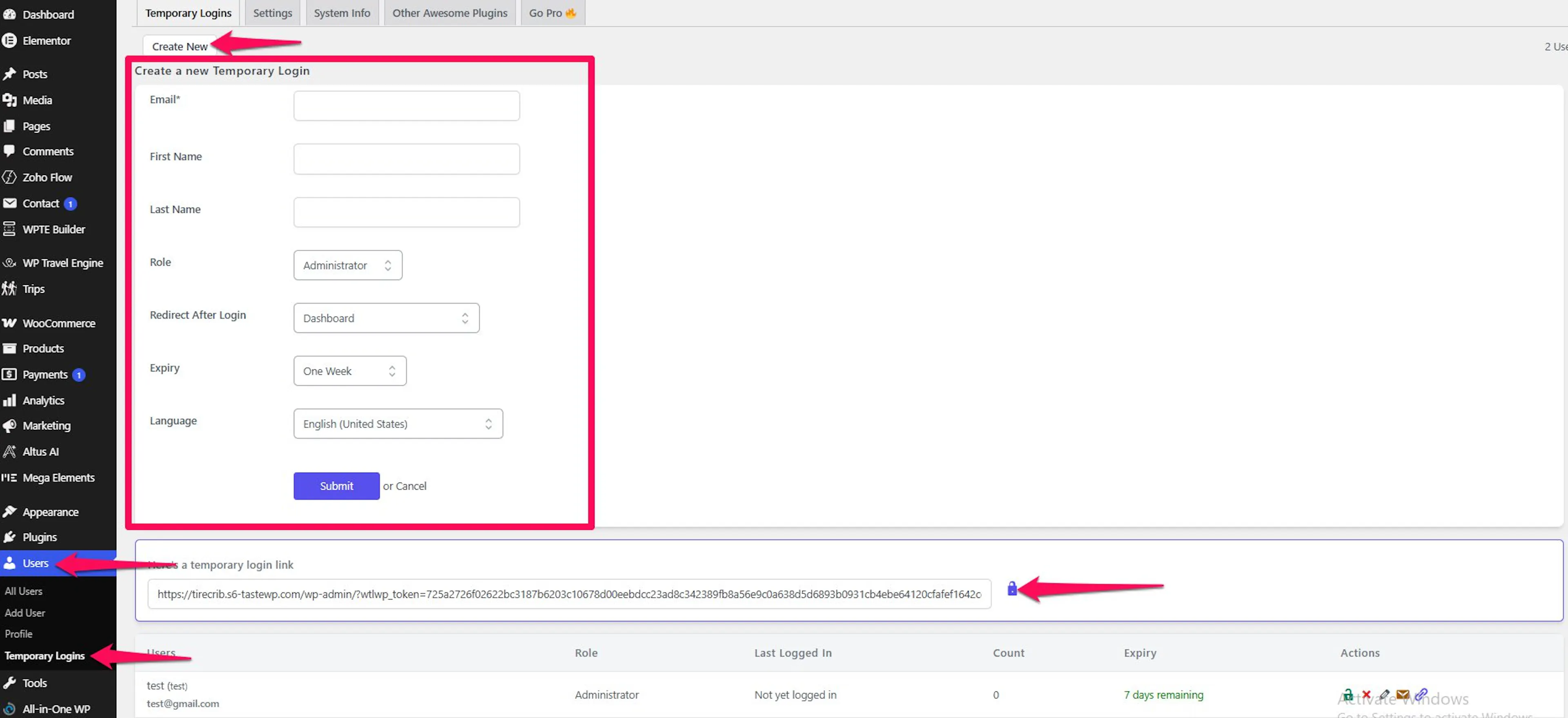Open WooCommerce in the admin menu
1568x718 pixels.
[x=58, y=323]
